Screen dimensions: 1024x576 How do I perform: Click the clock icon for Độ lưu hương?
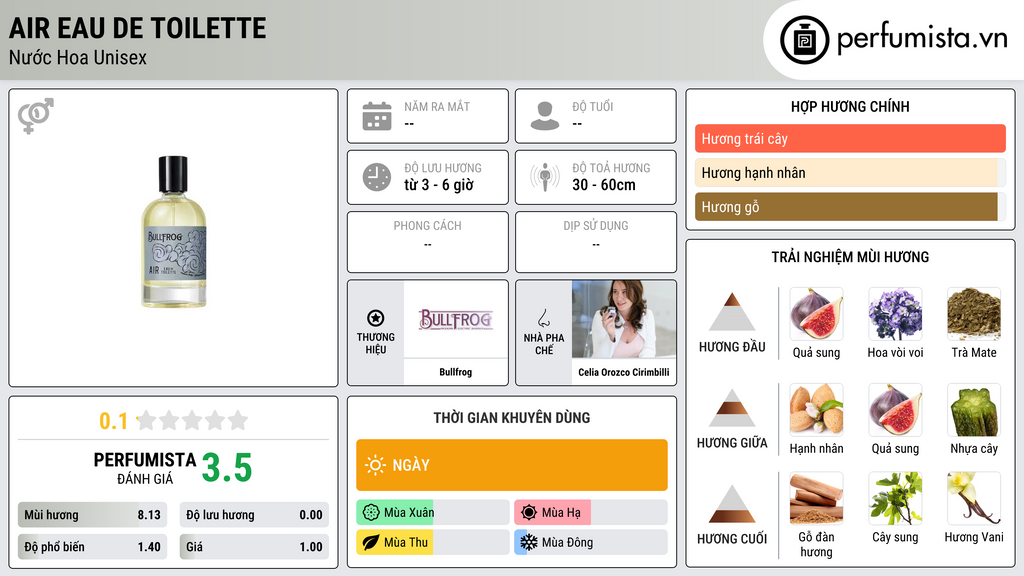tap(377, 177)
